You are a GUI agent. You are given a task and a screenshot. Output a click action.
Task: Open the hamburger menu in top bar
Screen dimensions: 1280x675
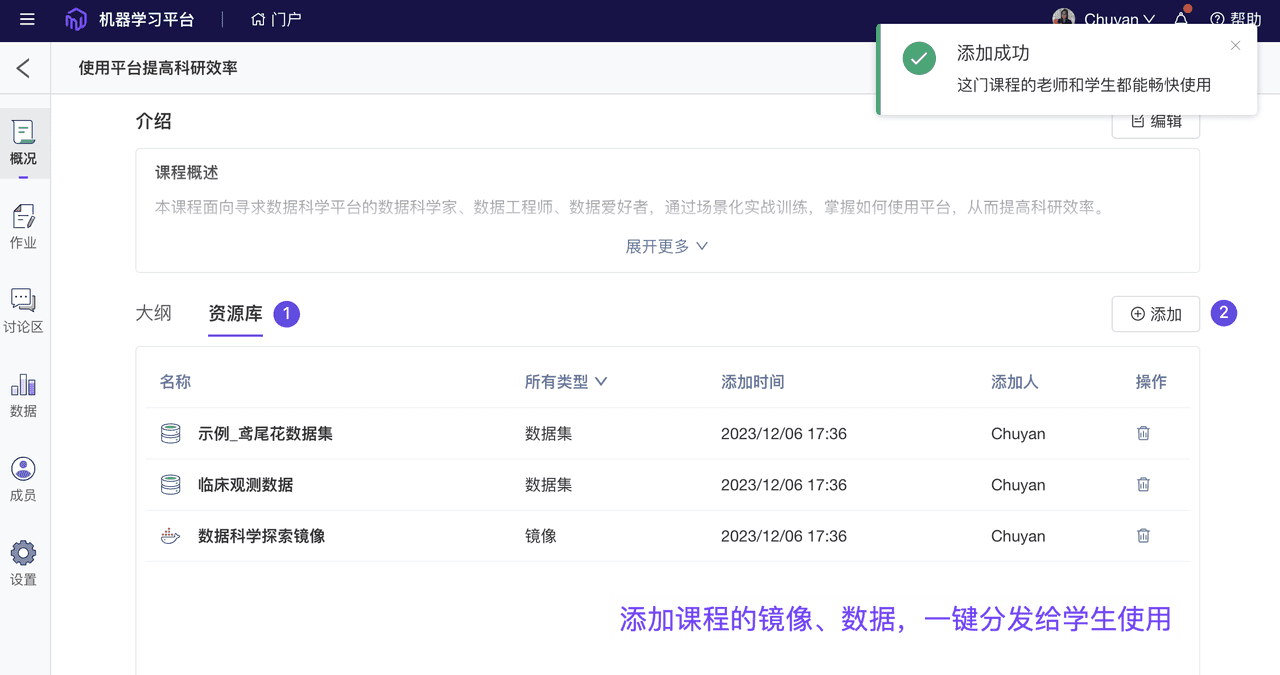pyautogui.click(x=27, y=19)
